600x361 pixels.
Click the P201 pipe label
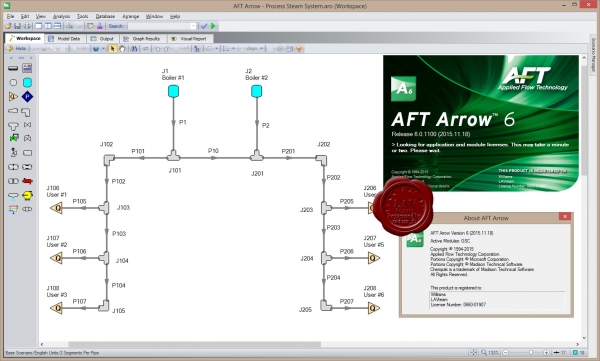(288, 151)
